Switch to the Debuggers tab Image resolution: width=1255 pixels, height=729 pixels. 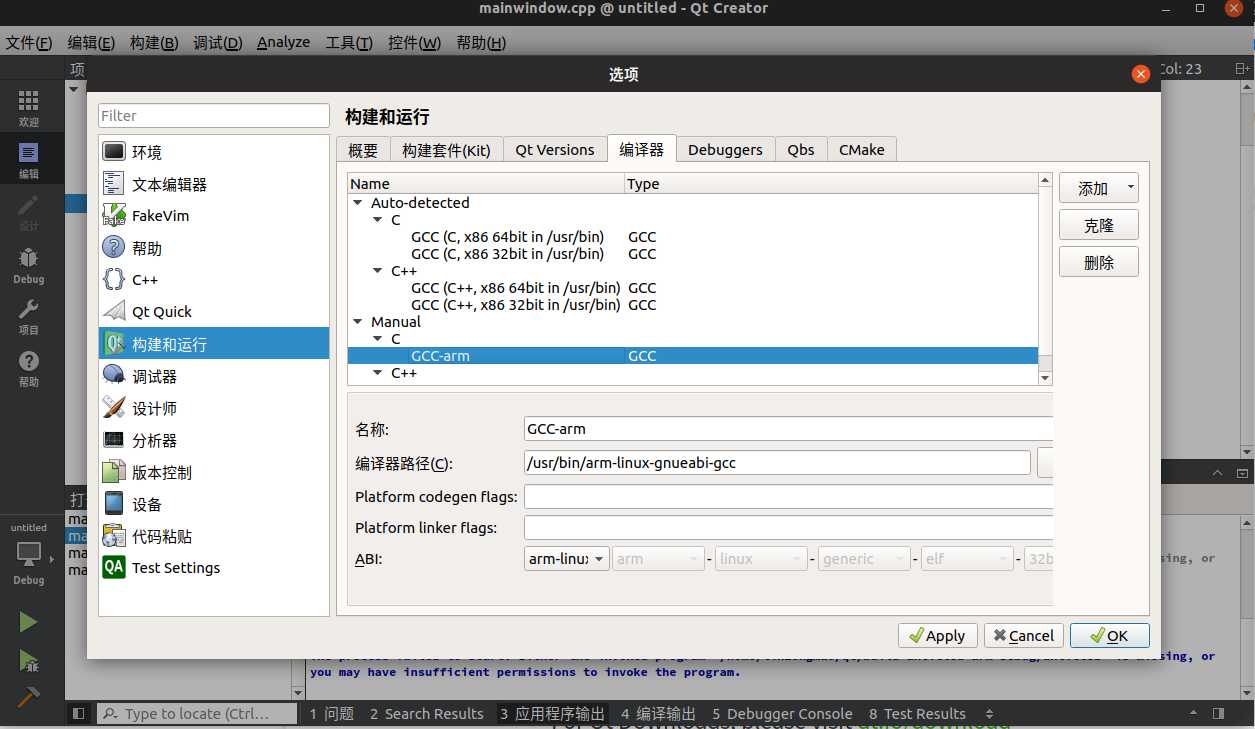(725, 150)
